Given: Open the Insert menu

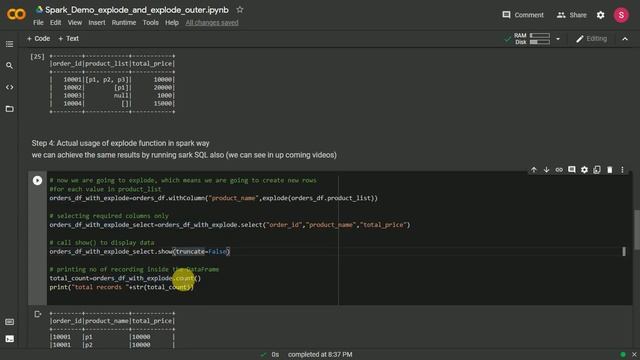Looking at the screenshot, I should tap(97, 22).
